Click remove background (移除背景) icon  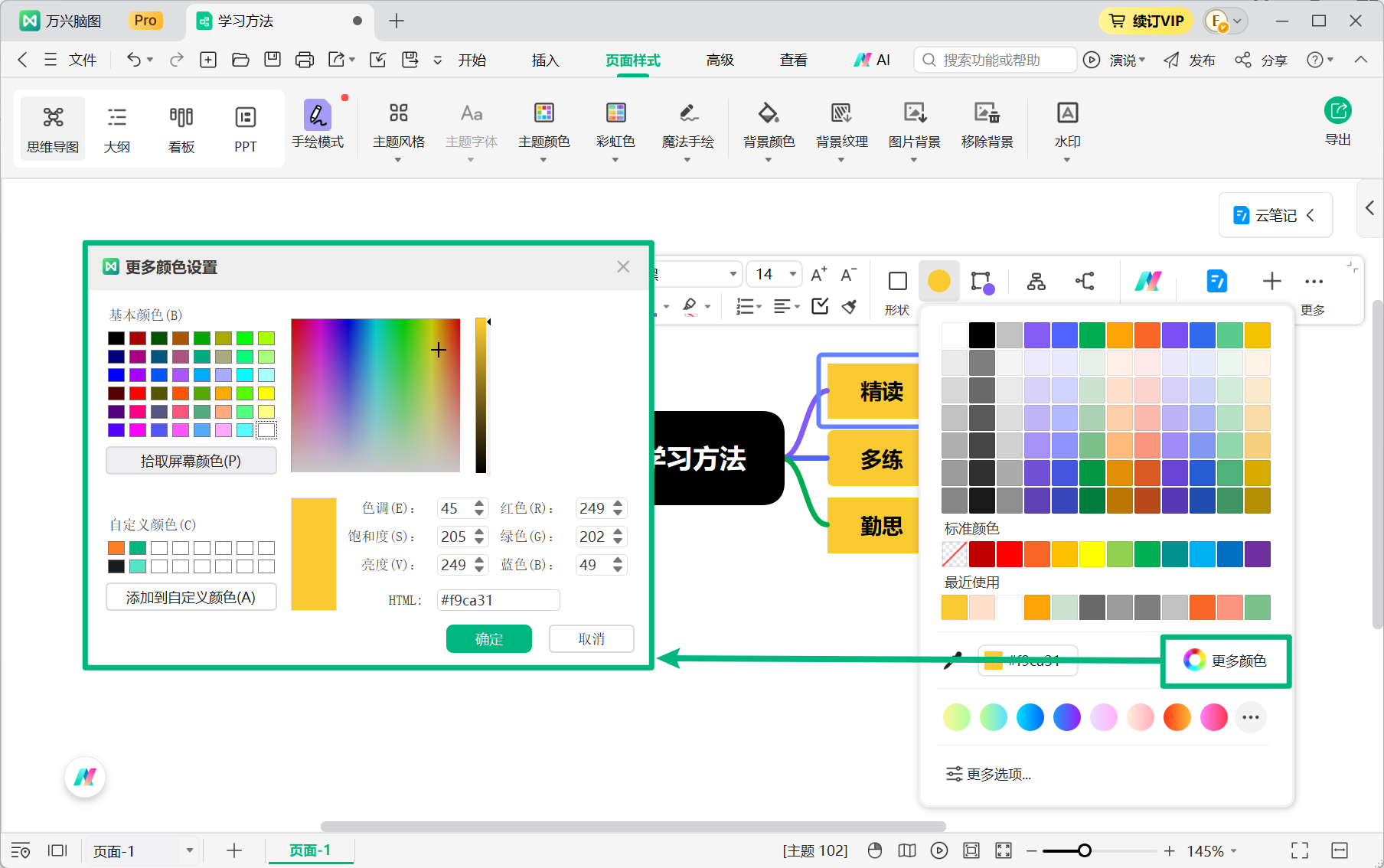click(987, 113)
